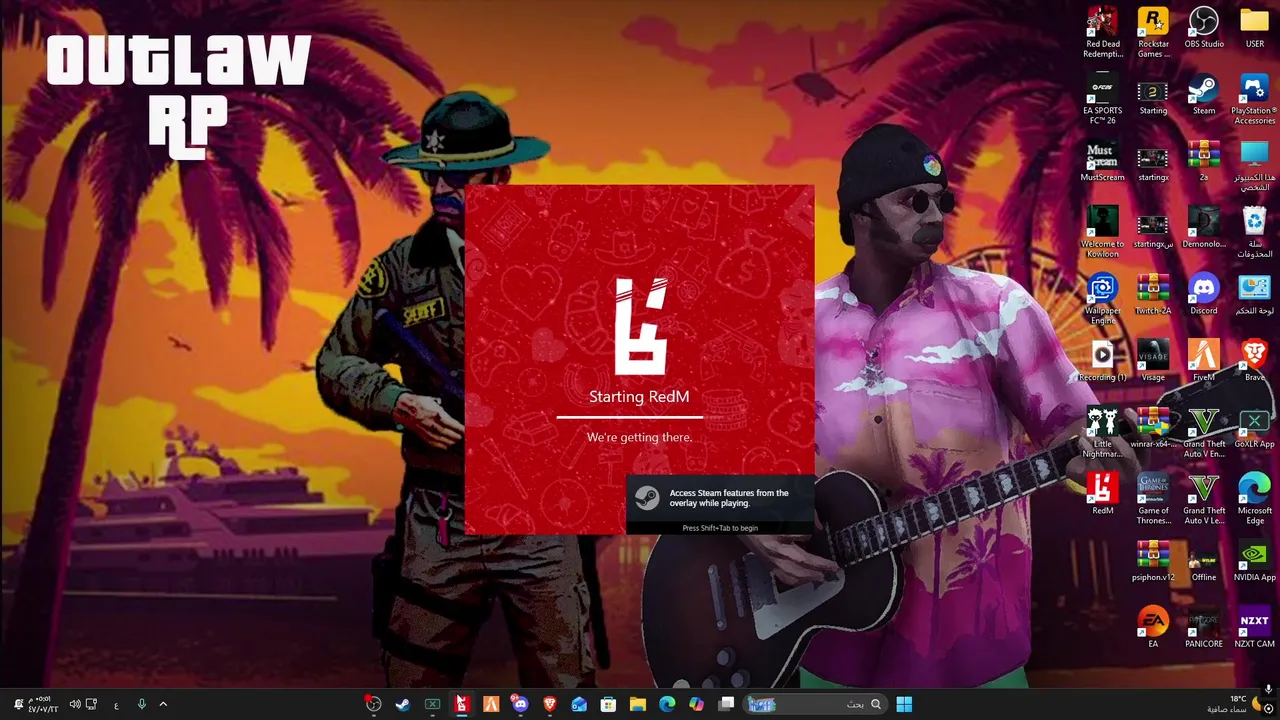Select the 'Starting' video file on the desktop

coord(1153,95)
